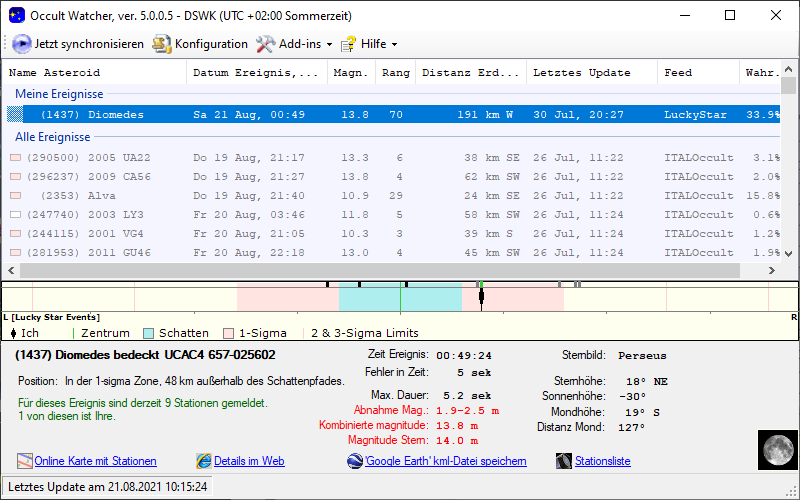Screen dimensions: 800x500
Task: Expand the Add-ins dropdown arrow
Action: (x=330, y=45)
